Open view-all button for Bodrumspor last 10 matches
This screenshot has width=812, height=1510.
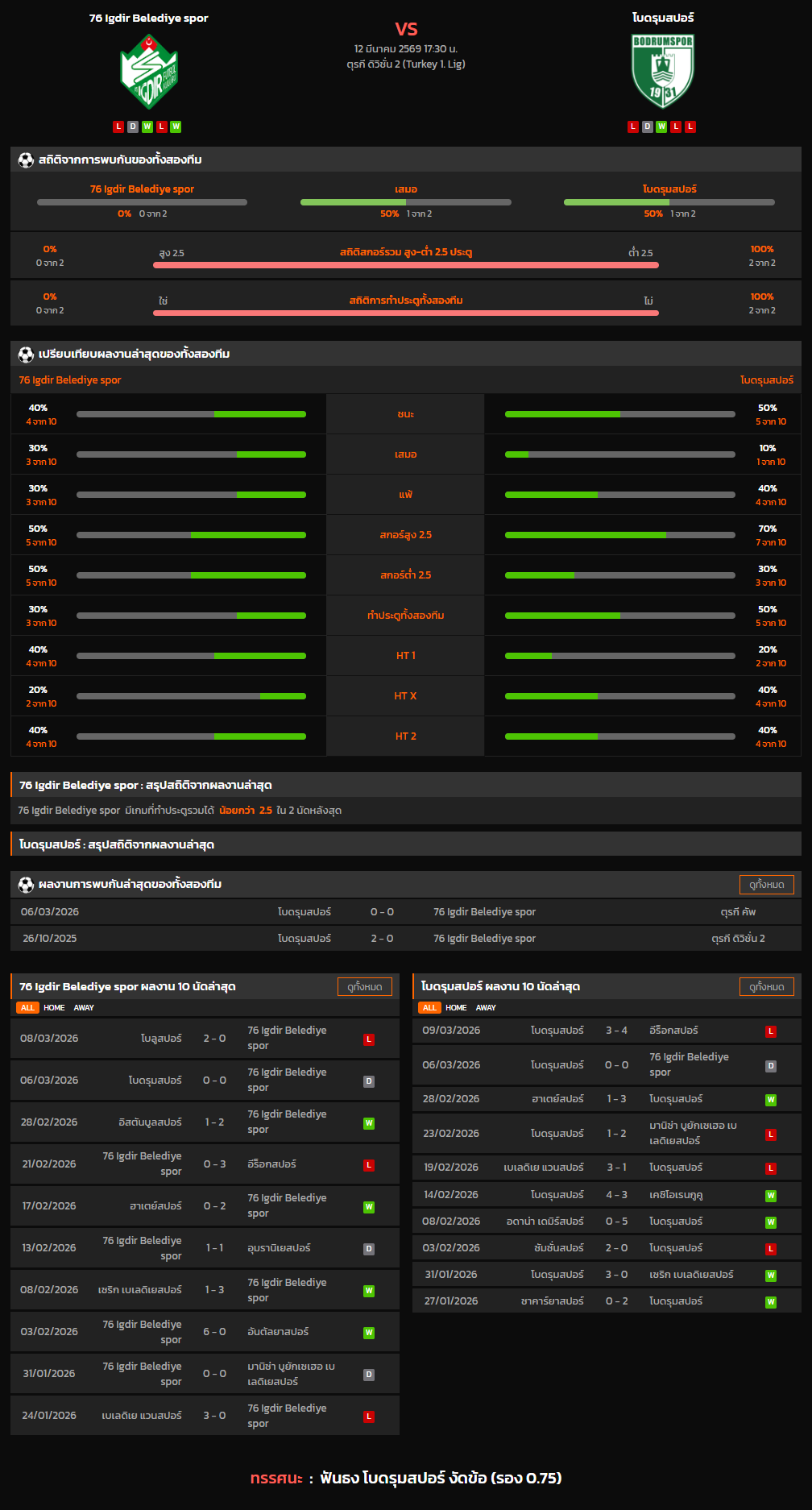(766, 987)
